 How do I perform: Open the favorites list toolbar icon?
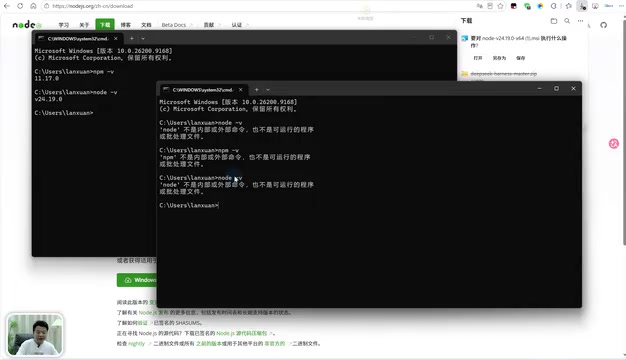pos(569,6)
